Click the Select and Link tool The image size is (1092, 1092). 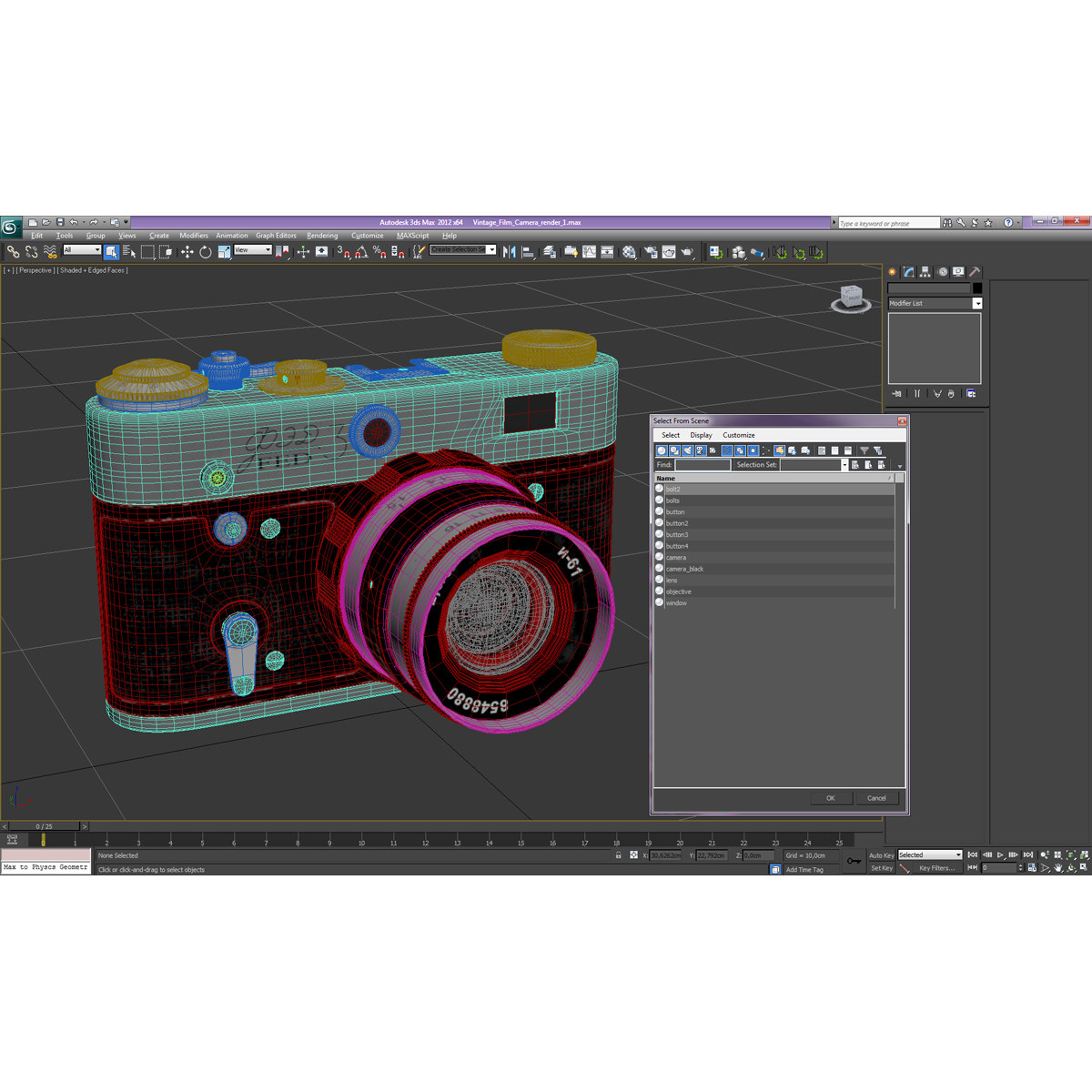(x=13, y=252)
